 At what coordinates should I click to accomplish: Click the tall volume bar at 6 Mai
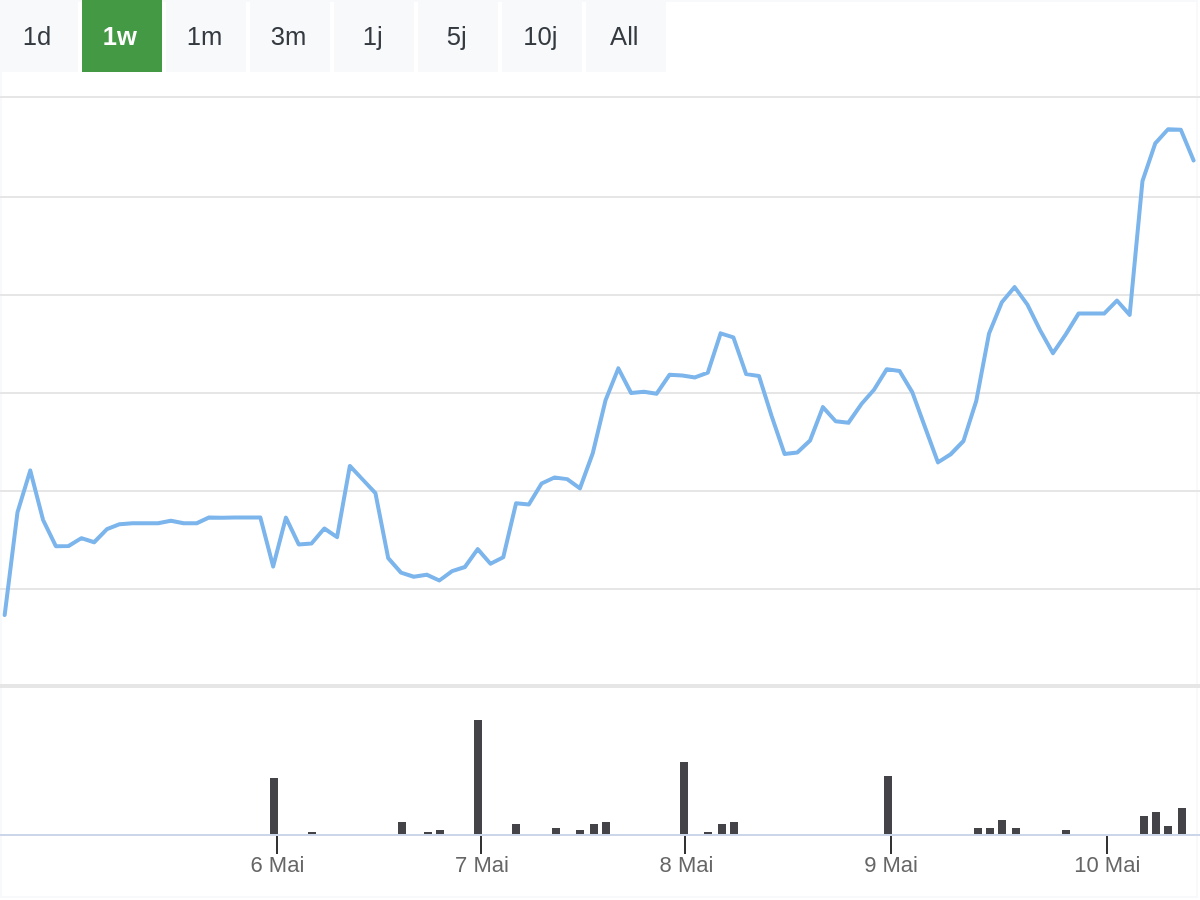click(274, 806)
